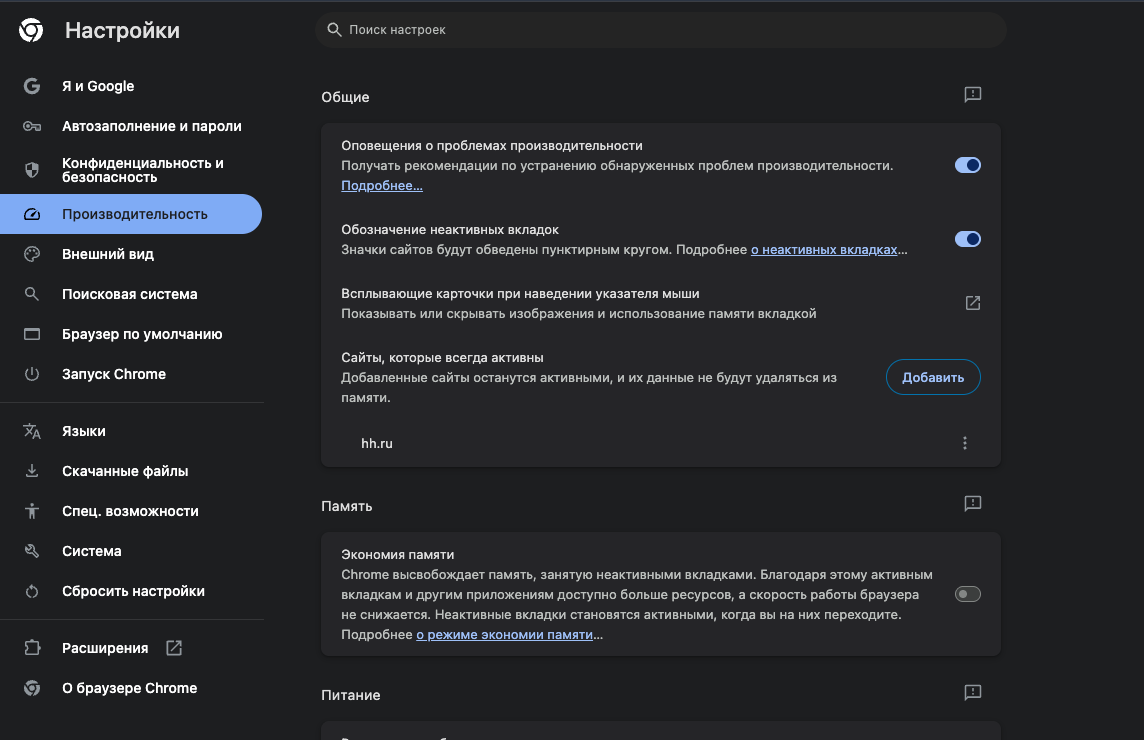Switch to 'Внешний вид' section
This screenshot has height=740, width=1144.
click(x=107, y=254)
